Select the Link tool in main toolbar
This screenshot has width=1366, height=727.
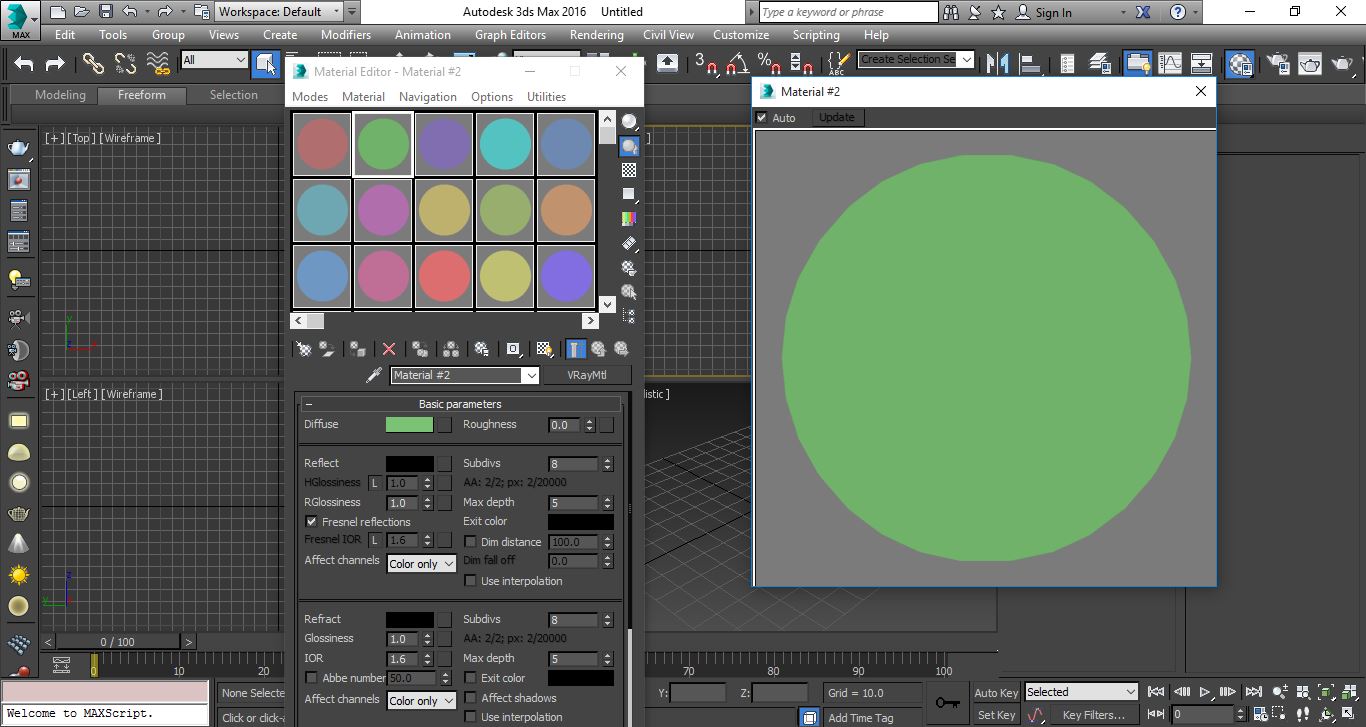click(x=93, y=64)
